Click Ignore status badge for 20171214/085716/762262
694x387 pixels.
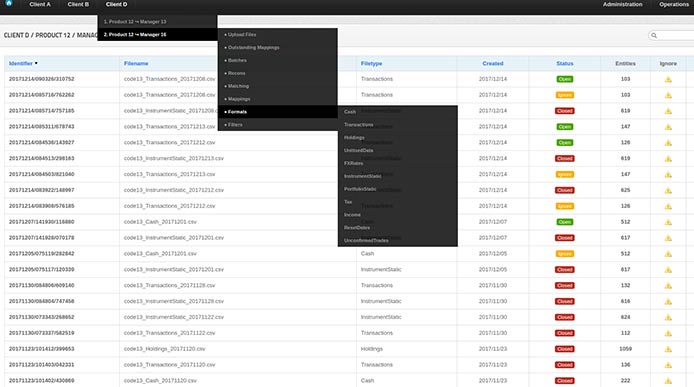pos(565,95)
